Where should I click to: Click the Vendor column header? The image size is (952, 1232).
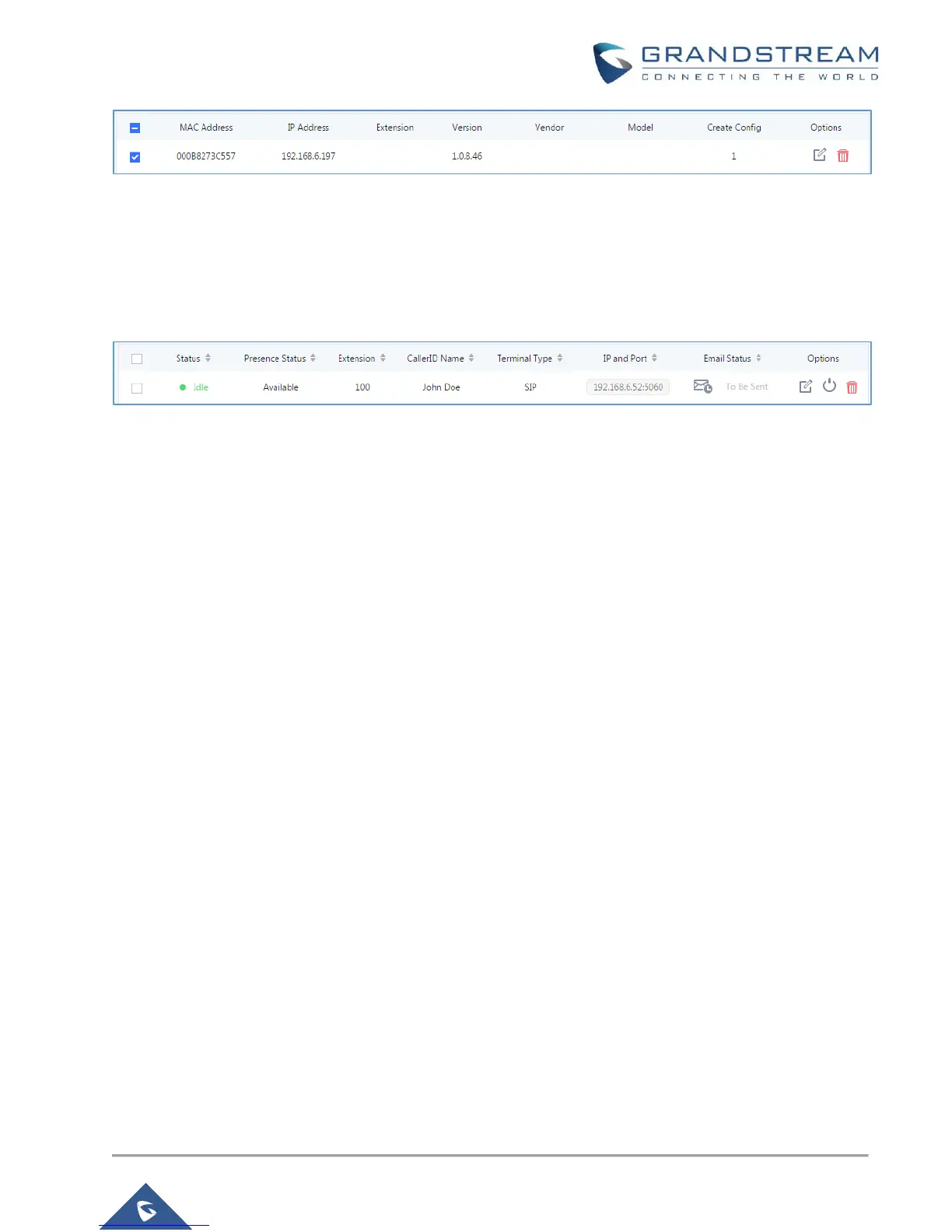549,128
